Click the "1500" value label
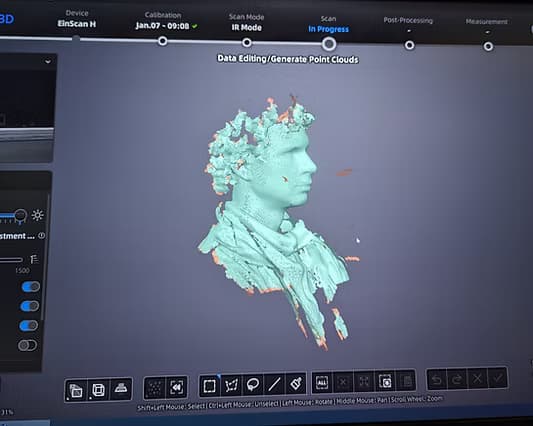The width and height of the screenshot is (533, 426). coord(22,271)
